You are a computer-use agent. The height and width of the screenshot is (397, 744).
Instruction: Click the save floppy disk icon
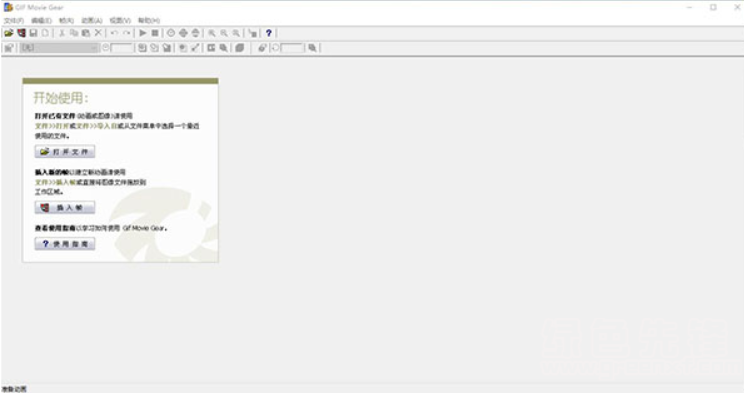coord(33,33)
